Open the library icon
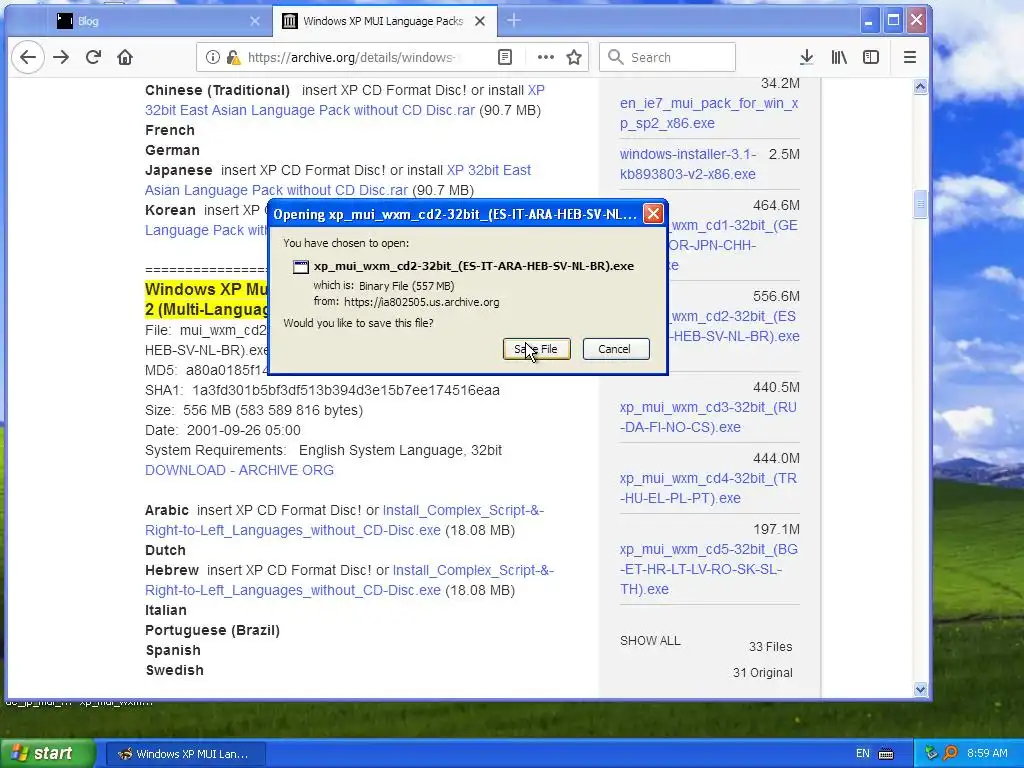Image resolution: width=1024 pixels, height=768 pixels. [x=839, y=57]
